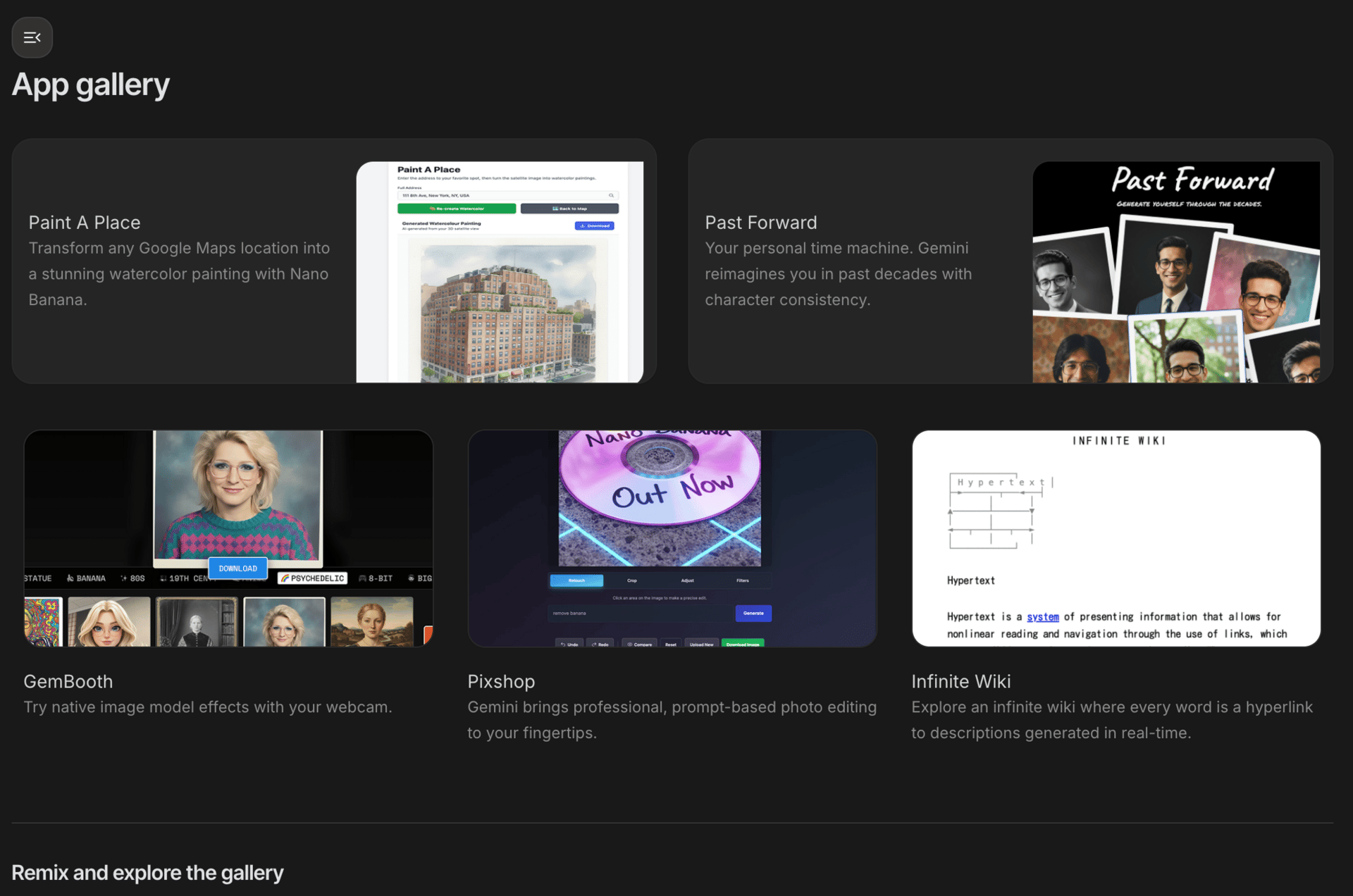Click the Redo icon in Pixshop preview

click(594, 644)
